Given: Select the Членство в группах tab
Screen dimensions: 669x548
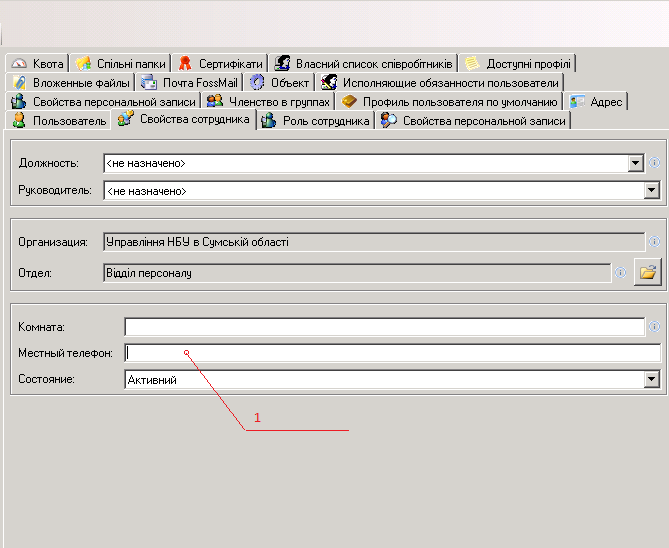Looking at the screenshot, I should (269, 101).
